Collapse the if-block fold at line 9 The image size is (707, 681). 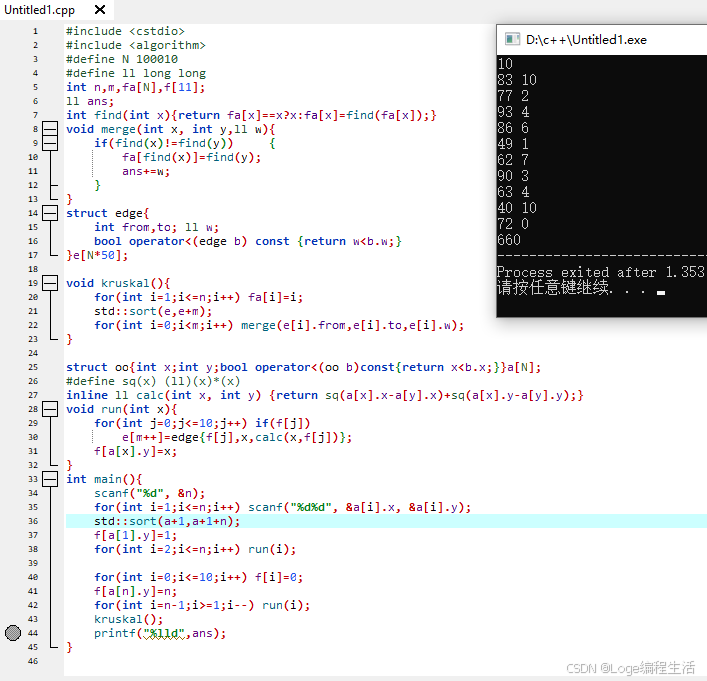[x=50, y=143]
